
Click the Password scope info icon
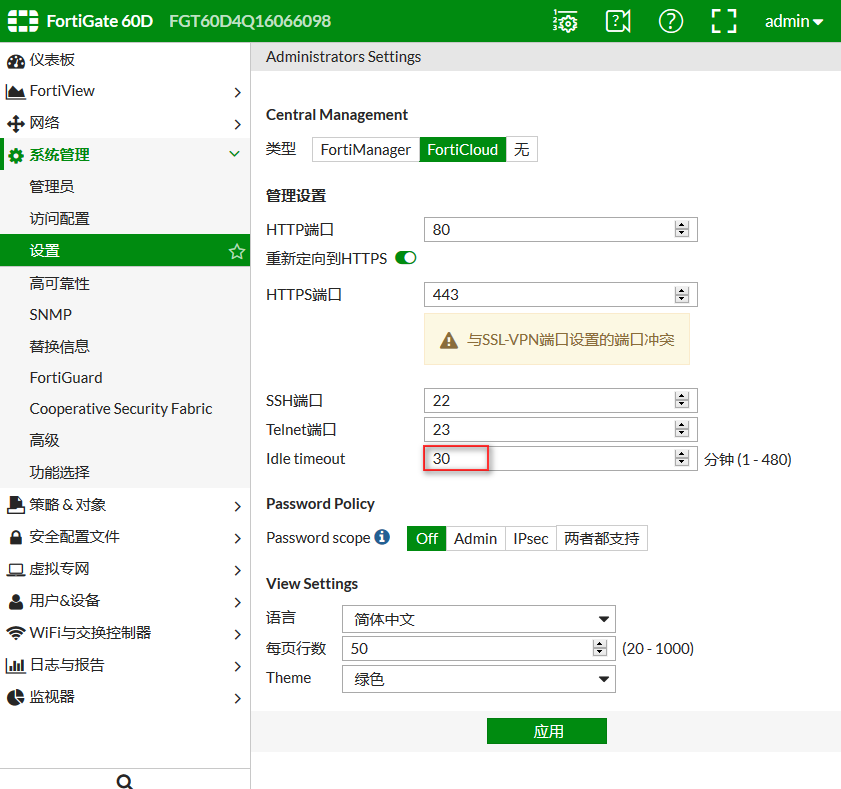tap(382, 537)
